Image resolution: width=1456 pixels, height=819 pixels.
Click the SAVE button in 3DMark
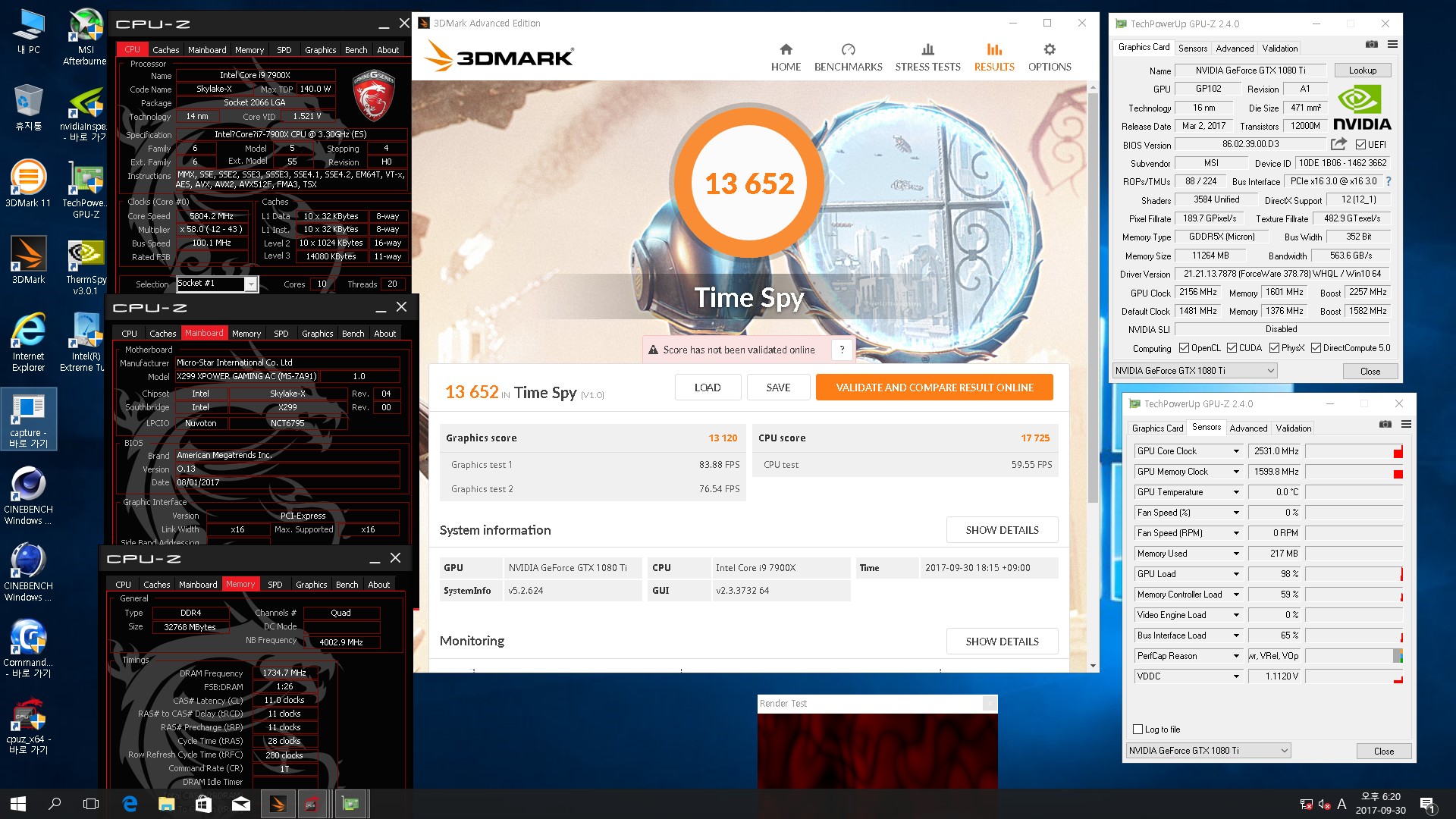[778, 388]
